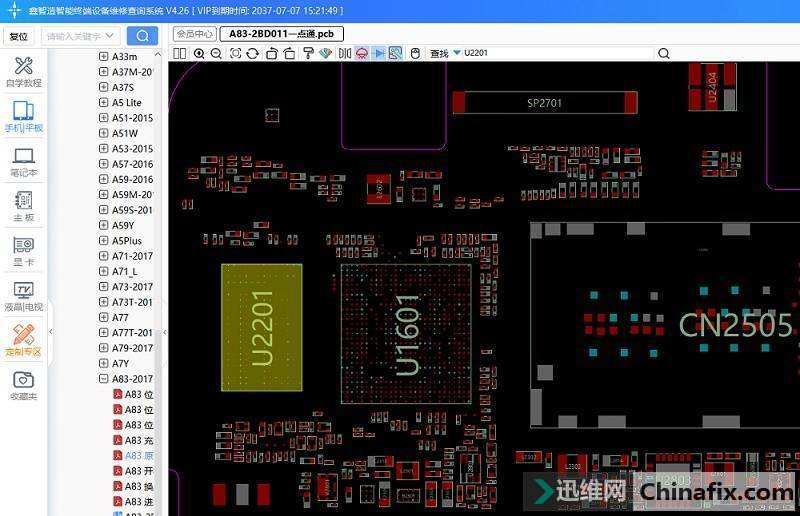
Task: Click the yellow U2201 component on board
Action: (x=261, y=327)
